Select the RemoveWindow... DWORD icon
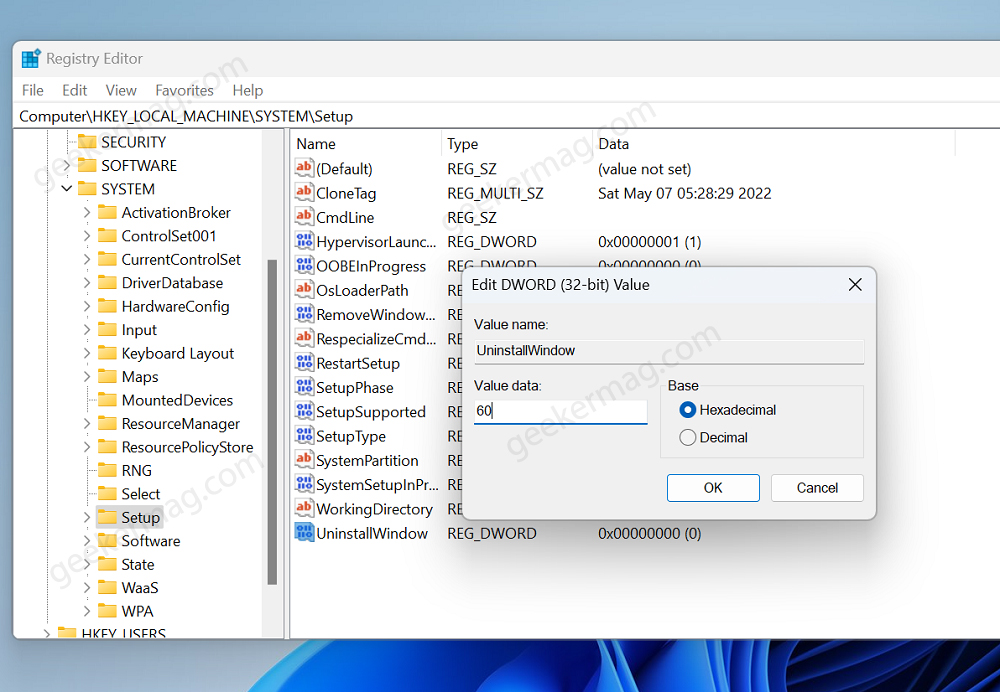The height and width of the screenshot is (692, 1000). pos(304,314)
